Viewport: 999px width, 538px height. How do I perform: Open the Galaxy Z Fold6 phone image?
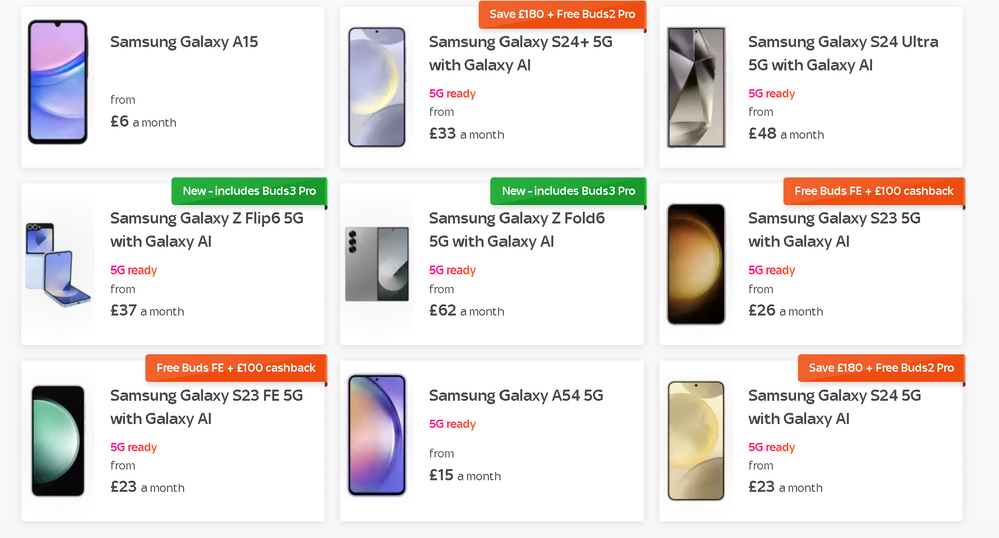(x=377, y=264)
